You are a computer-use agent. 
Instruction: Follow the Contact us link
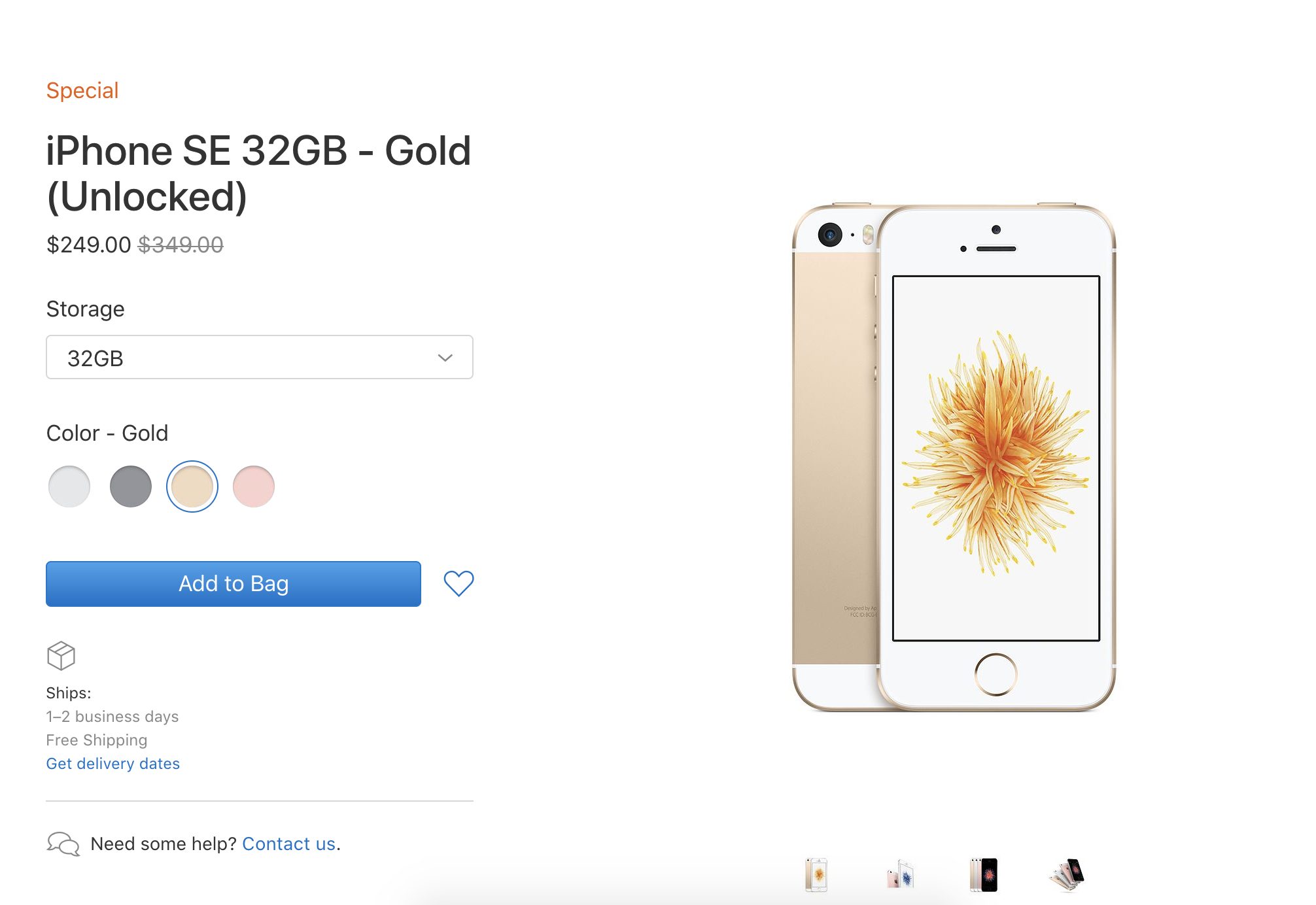tap(288, 844)
